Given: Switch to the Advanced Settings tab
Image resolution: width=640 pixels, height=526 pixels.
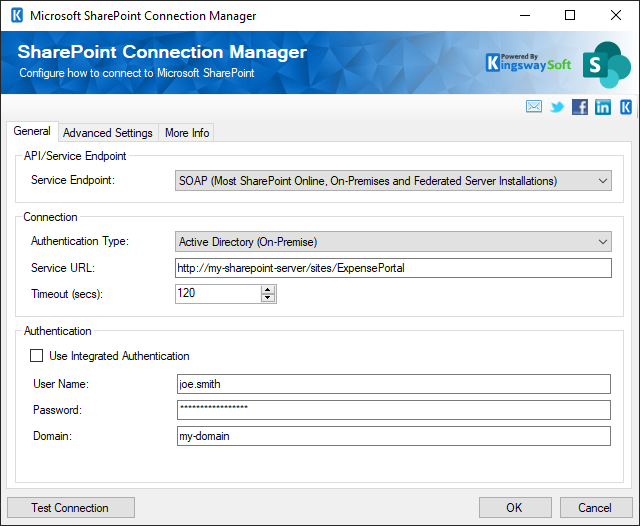Looking at the screenshot, I should 108,133.
